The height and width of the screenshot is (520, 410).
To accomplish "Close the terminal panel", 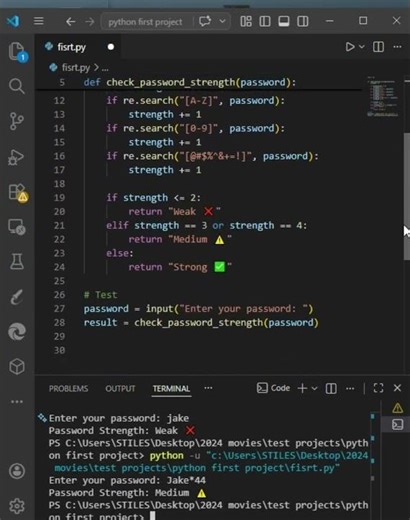I will (397, 388).
